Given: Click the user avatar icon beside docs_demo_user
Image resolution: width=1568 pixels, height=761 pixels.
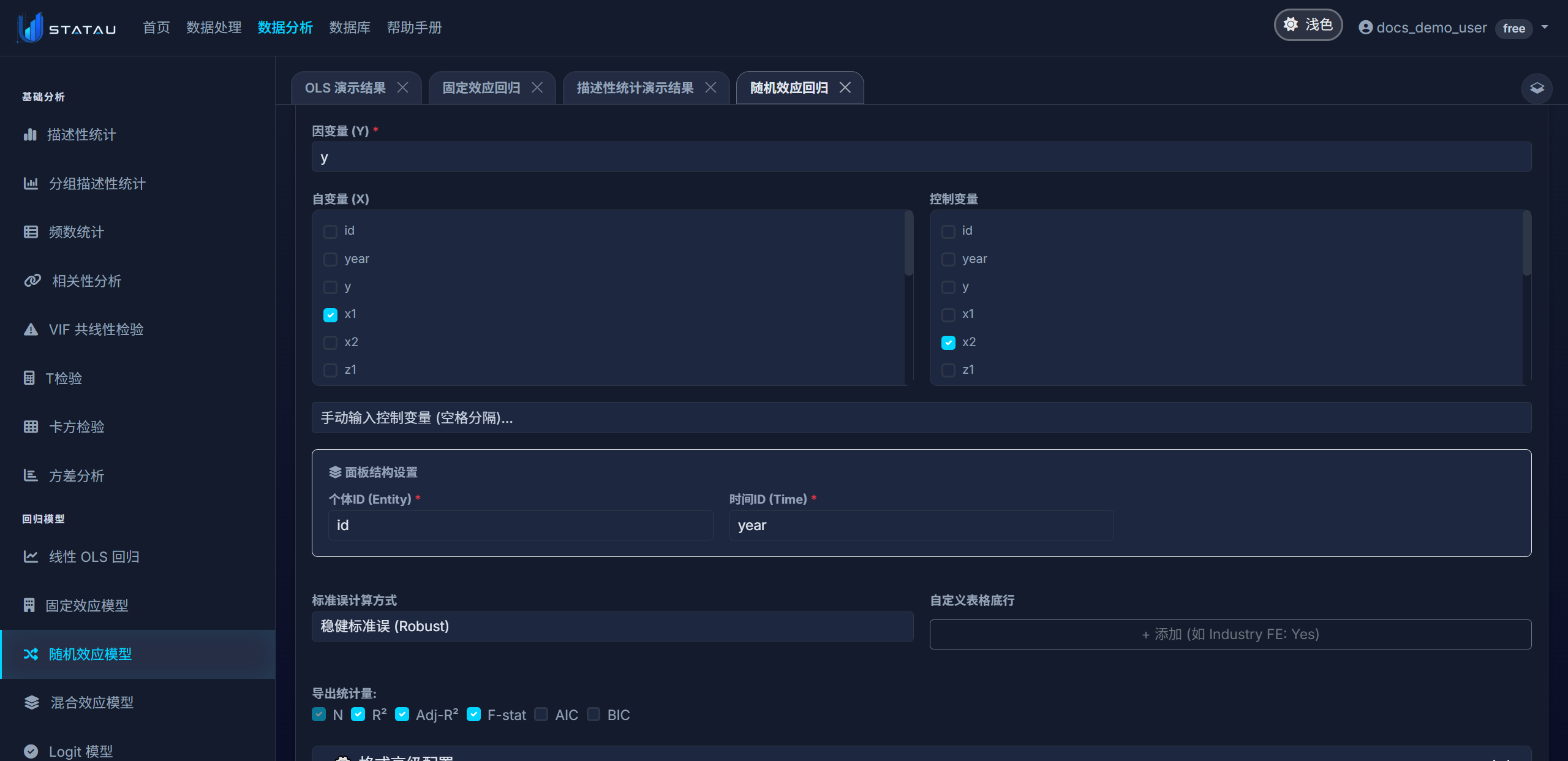Looking at the screenshot, I should coord(1365,28).
